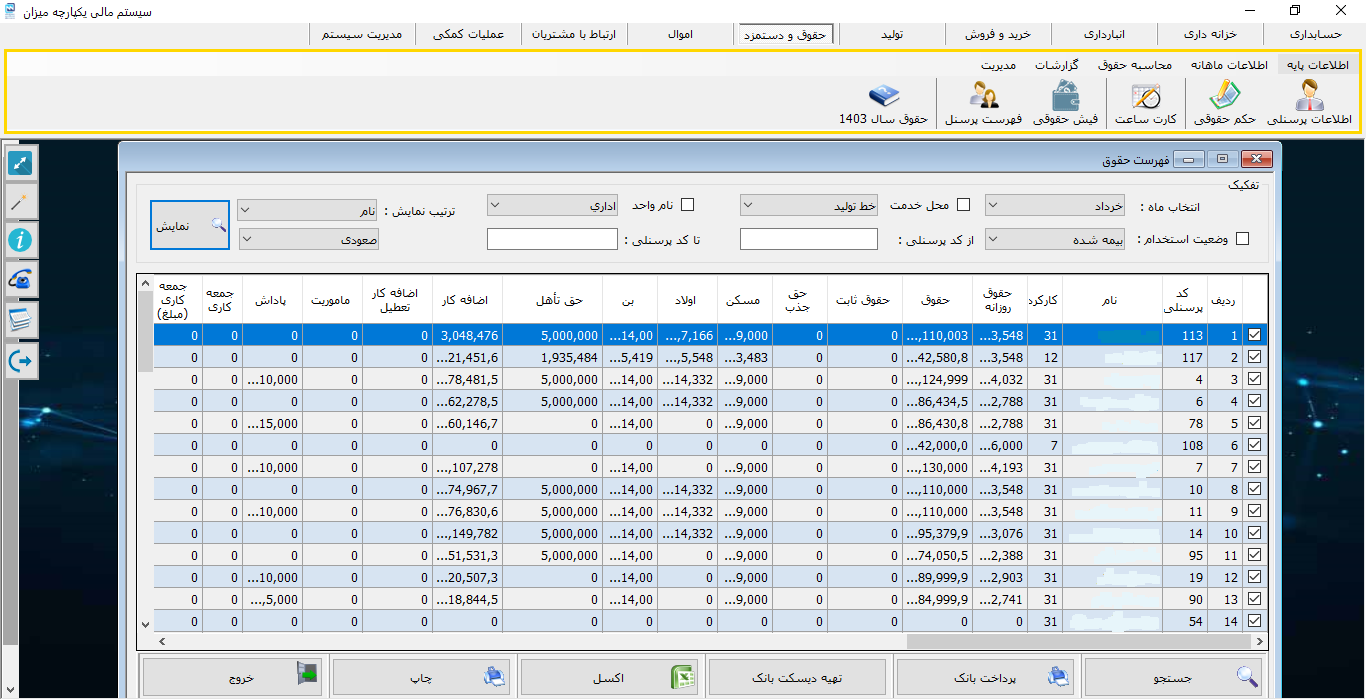1366x699 pixels.
Task: Click the blue info icon in sidebar
Action: (21, 240)
